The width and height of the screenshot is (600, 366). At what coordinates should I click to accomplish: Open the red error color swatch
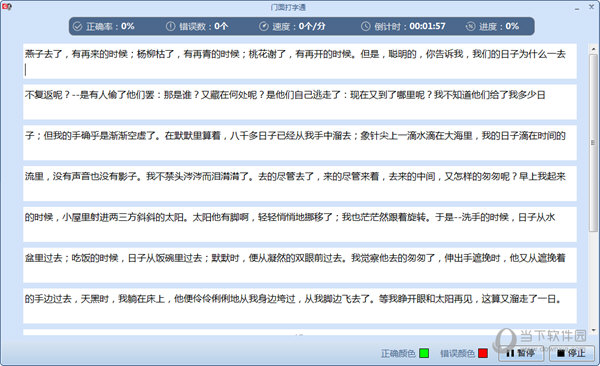483,353
